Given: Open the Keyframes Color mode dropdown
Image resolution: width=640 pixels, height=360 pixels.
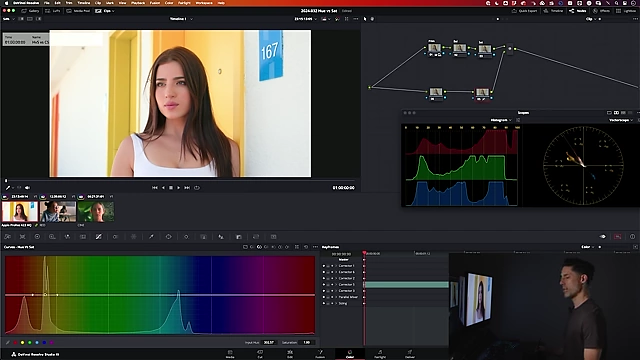Looking at the screenshot, I should click(x=587, y=247).
